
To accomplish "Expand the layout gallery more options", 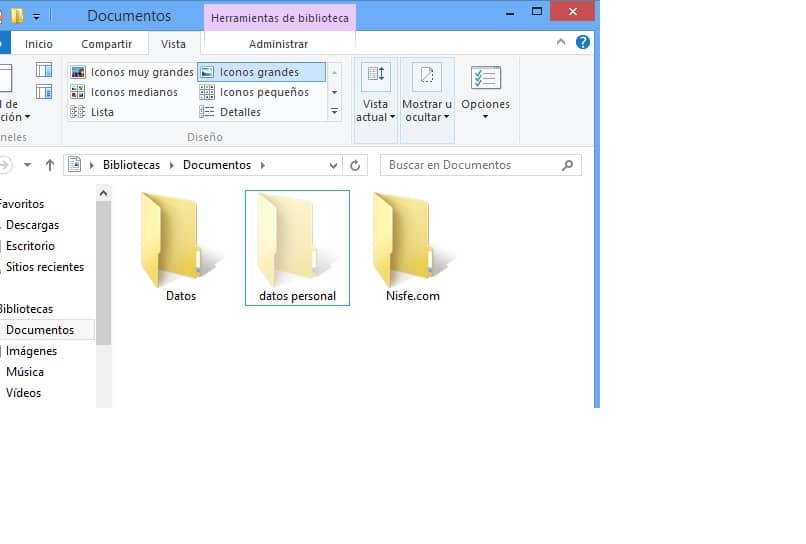I will click(x=334, y=112).
